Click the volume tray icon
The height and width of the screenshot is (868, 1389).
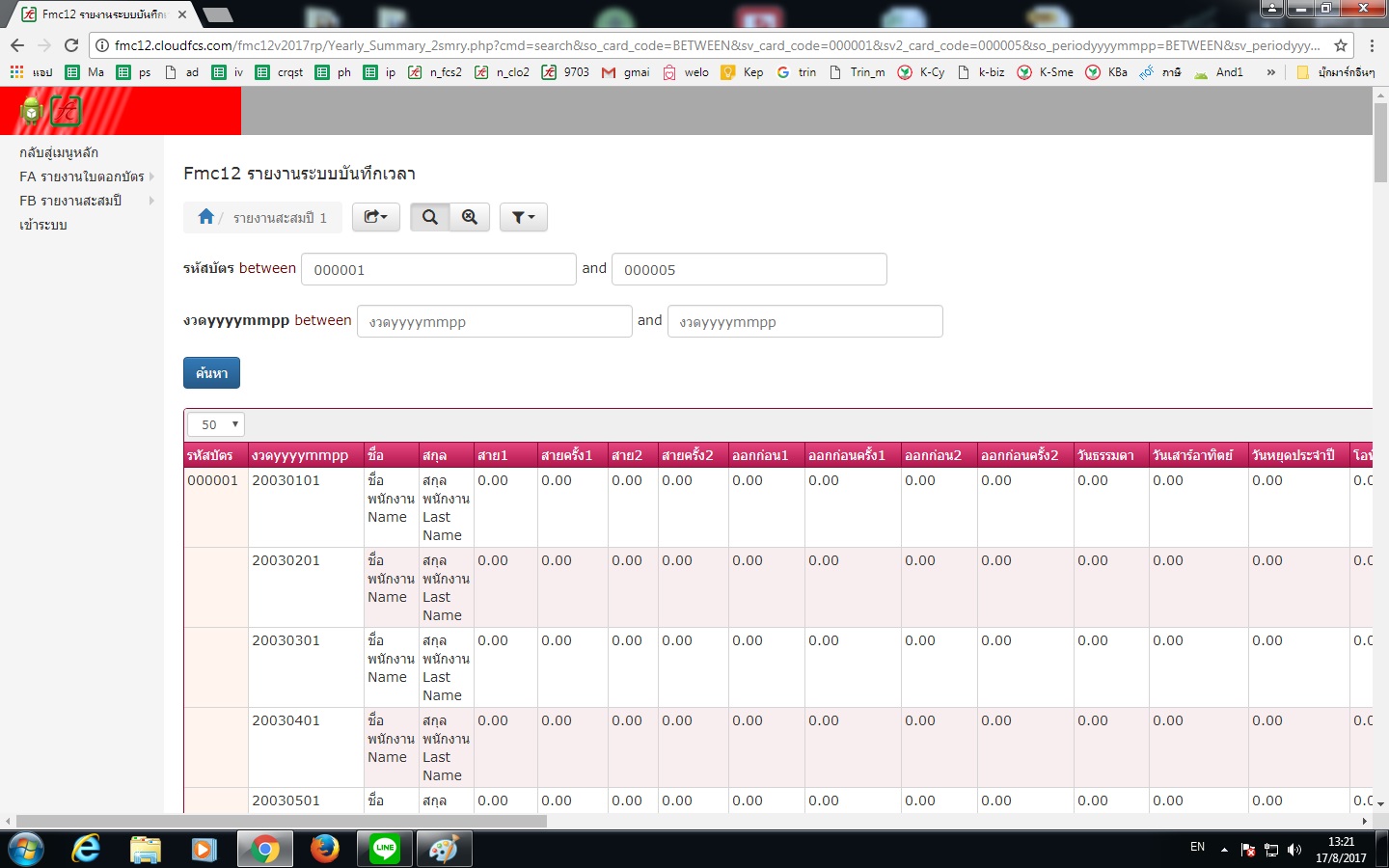tap(1294, 850)
